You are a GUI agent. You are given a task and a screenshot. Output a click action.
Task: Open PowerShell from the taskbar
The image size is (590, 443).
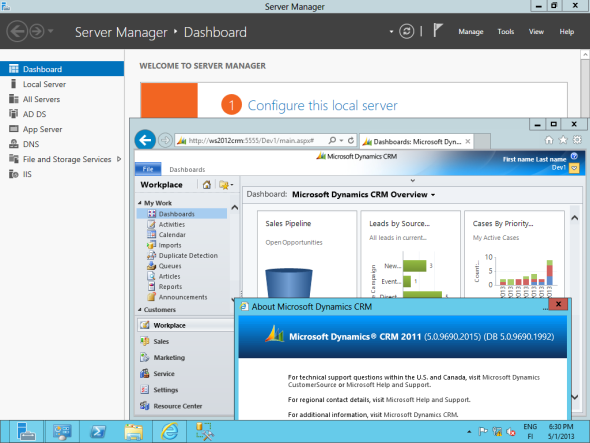(x=98, y=431)
